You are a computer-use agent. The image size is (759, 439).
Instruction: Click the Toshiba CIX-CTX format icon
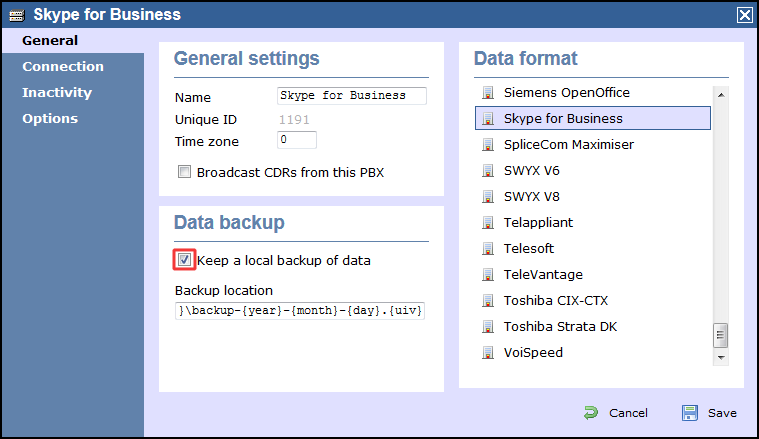(488, 301)
